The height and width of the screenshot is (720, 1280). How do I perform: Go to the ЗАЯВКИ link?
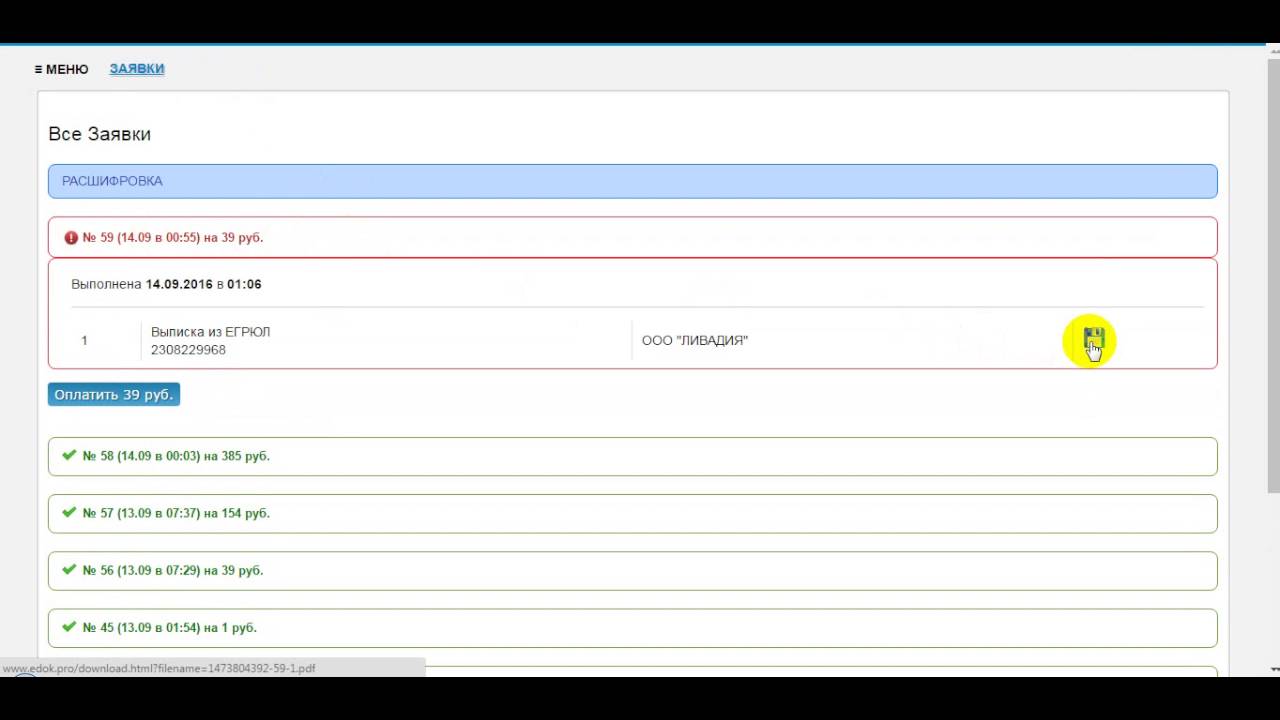tap(137, 69)
